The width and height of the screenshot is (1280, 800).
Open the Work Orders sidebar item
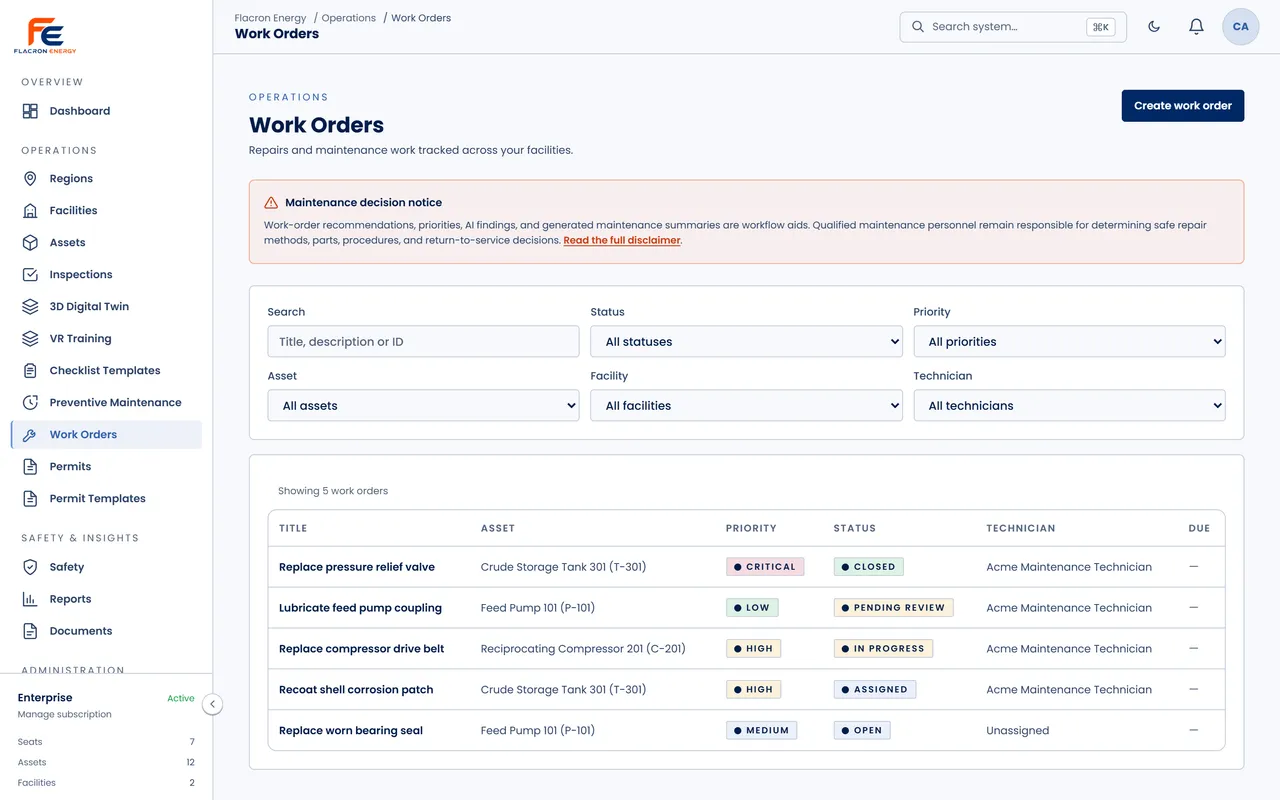[106, 435]
